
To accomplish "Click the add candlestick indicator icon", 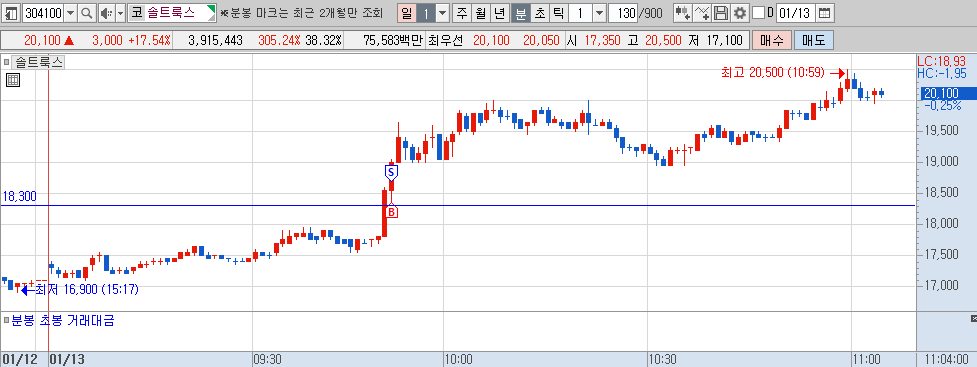I will [x=682, y=12].
